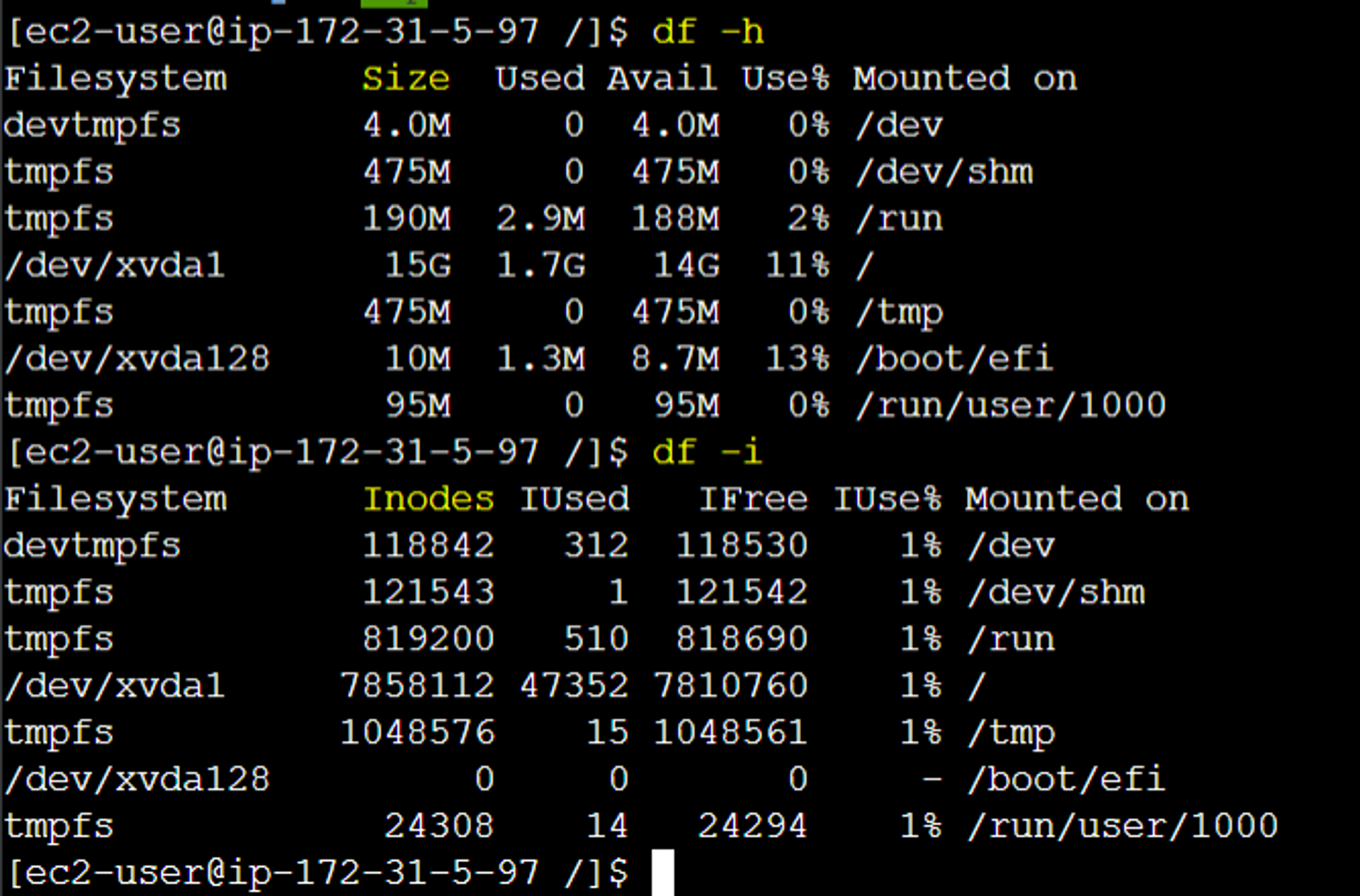The image size is (1360, 896).
Task: Click '/boot/efi' mount in df -h output
Action: click(x=953, y=359)
